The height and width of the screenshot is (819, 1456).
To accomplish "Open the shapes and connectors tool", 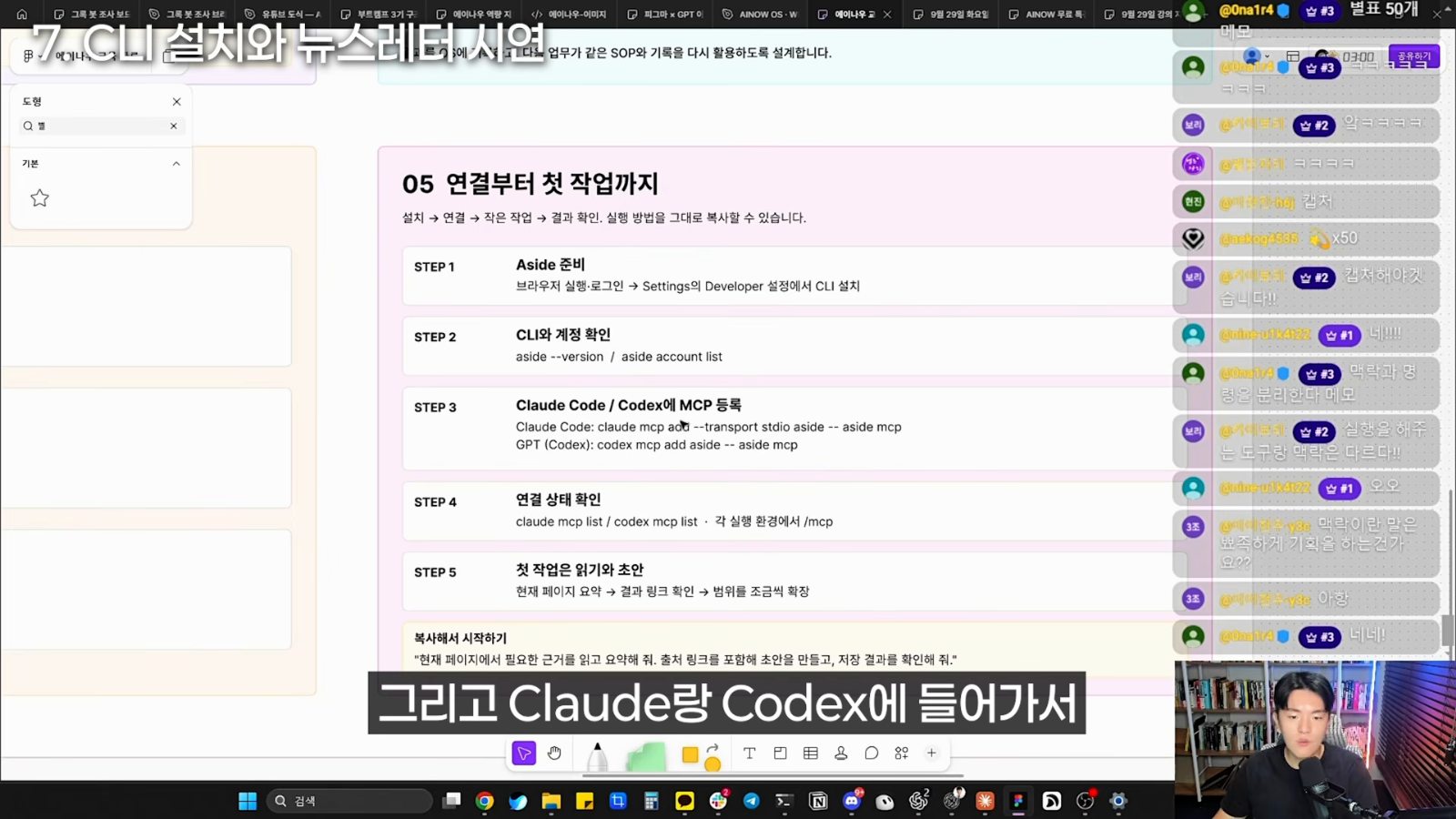I will click(x=702, y=755).
